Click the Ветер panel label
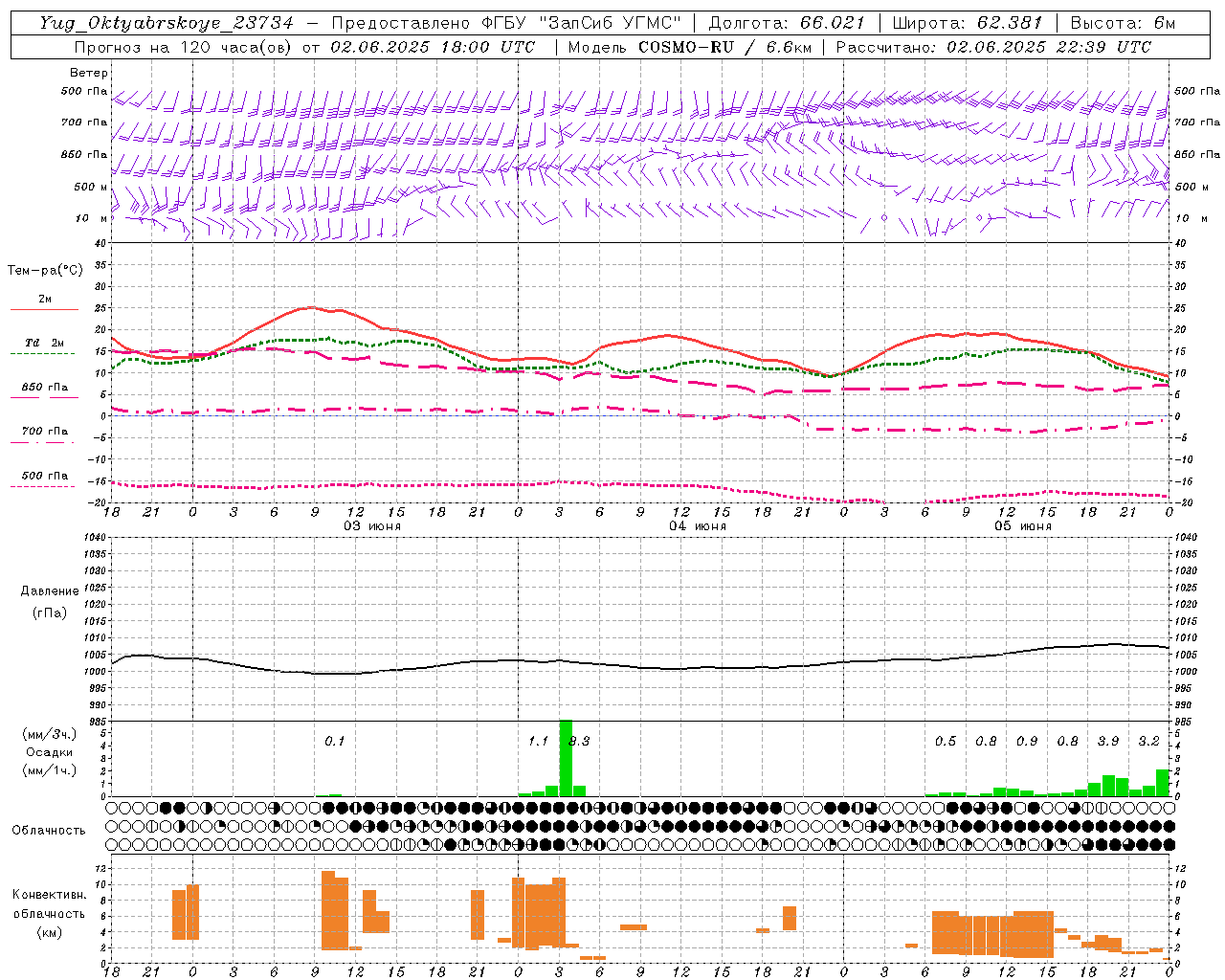1225x980 pixels. pos(89,73)
